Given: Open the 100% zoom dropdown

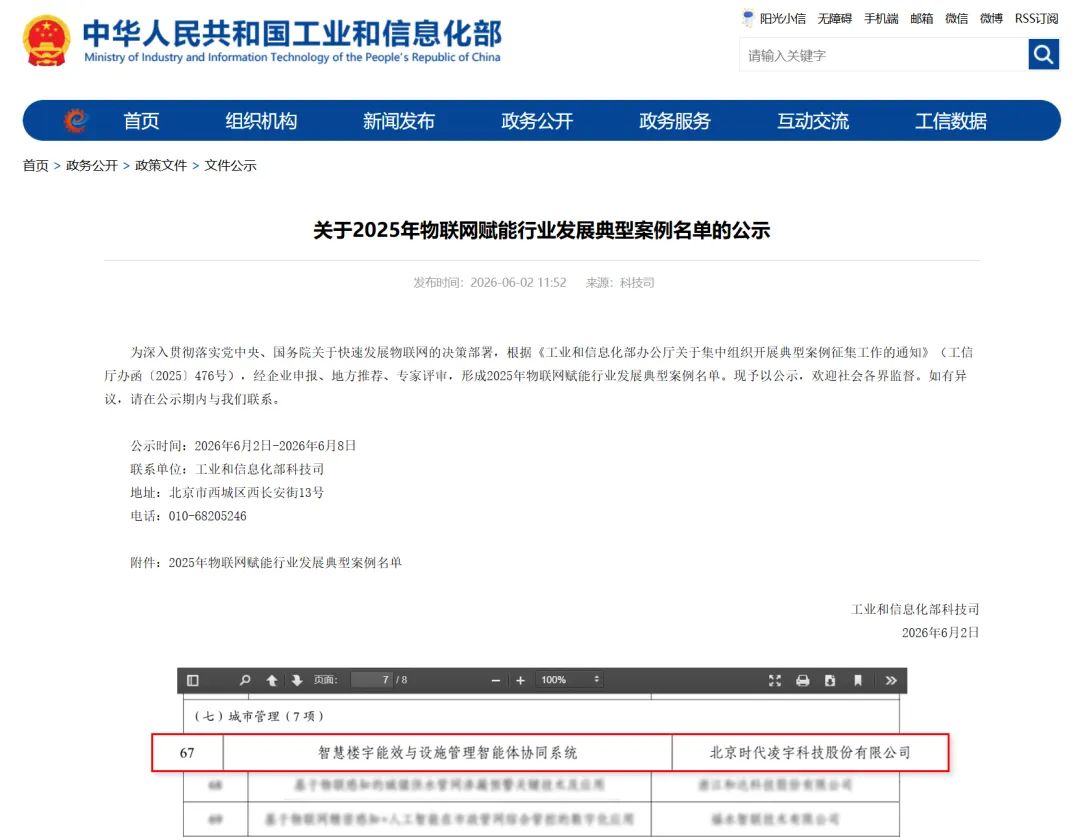Looking at the screenshot, I should tap(570, 680).
